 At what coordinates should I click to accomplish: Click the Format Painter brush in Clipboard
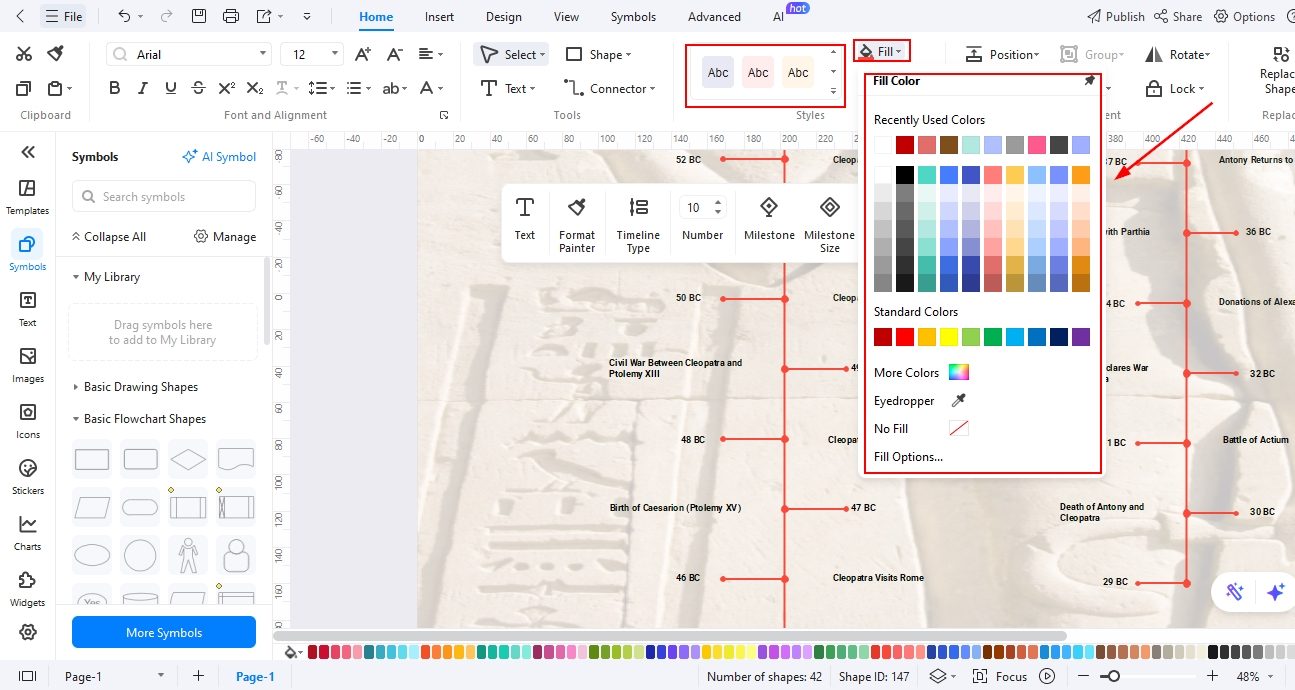pyautogui.click(x=56, y=54)
